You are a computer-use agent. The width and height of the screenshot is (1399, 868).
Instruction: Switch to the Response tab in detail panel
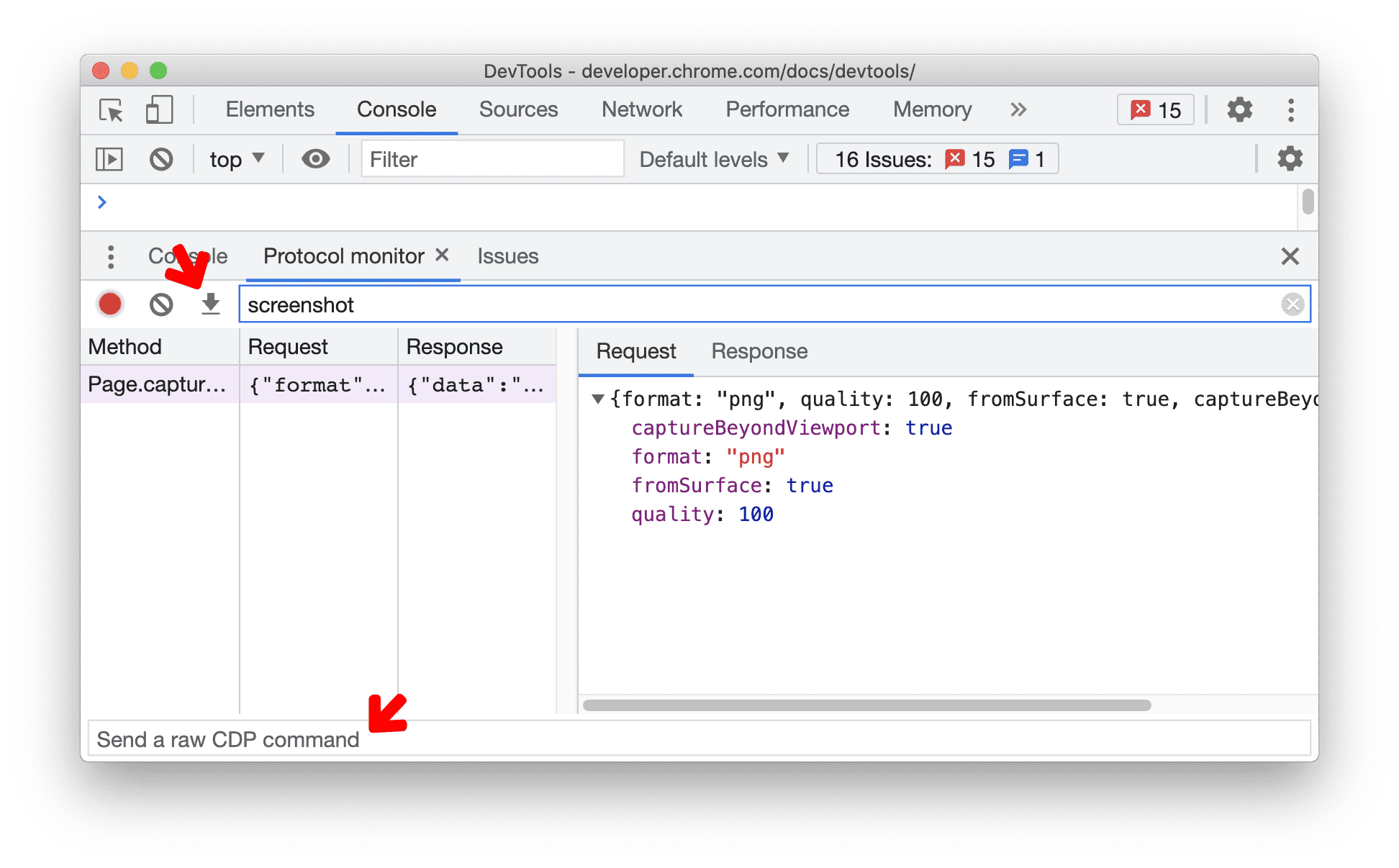[x=756, y=350]
